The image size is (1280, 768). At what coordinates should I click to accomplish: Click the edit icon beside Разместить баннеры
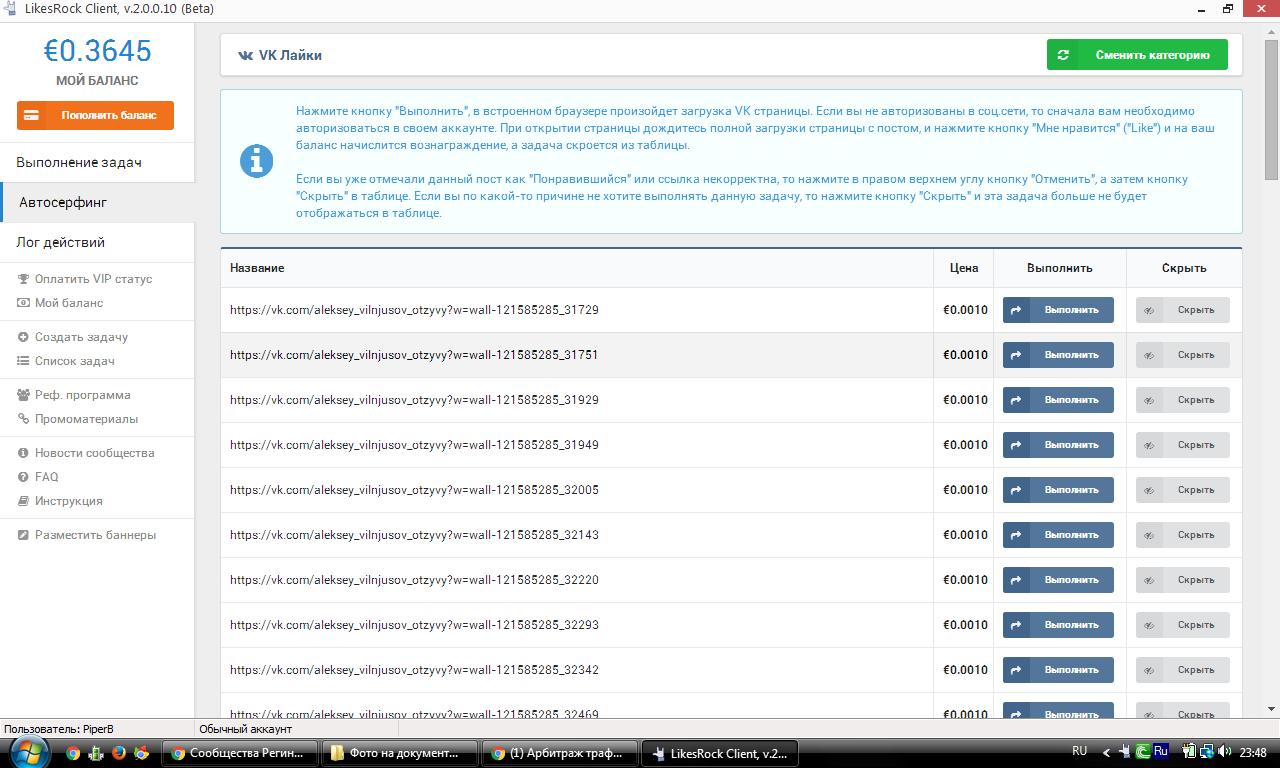(x=24, y=535)
